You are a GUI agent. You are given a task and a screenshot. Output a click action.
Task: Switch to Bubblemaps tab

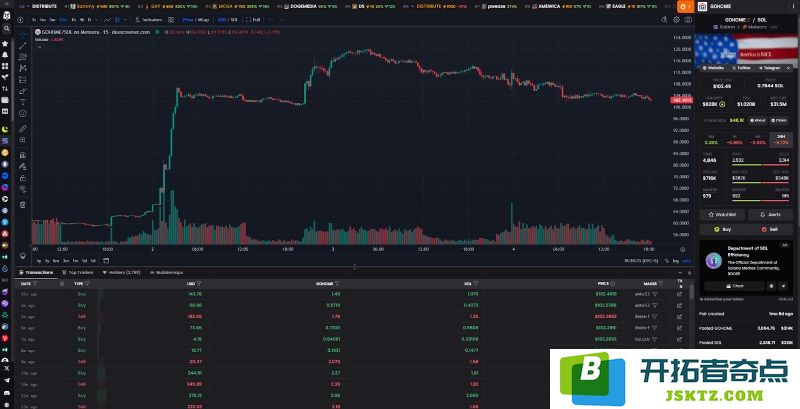pyautogui.click(x=166, y=272)
